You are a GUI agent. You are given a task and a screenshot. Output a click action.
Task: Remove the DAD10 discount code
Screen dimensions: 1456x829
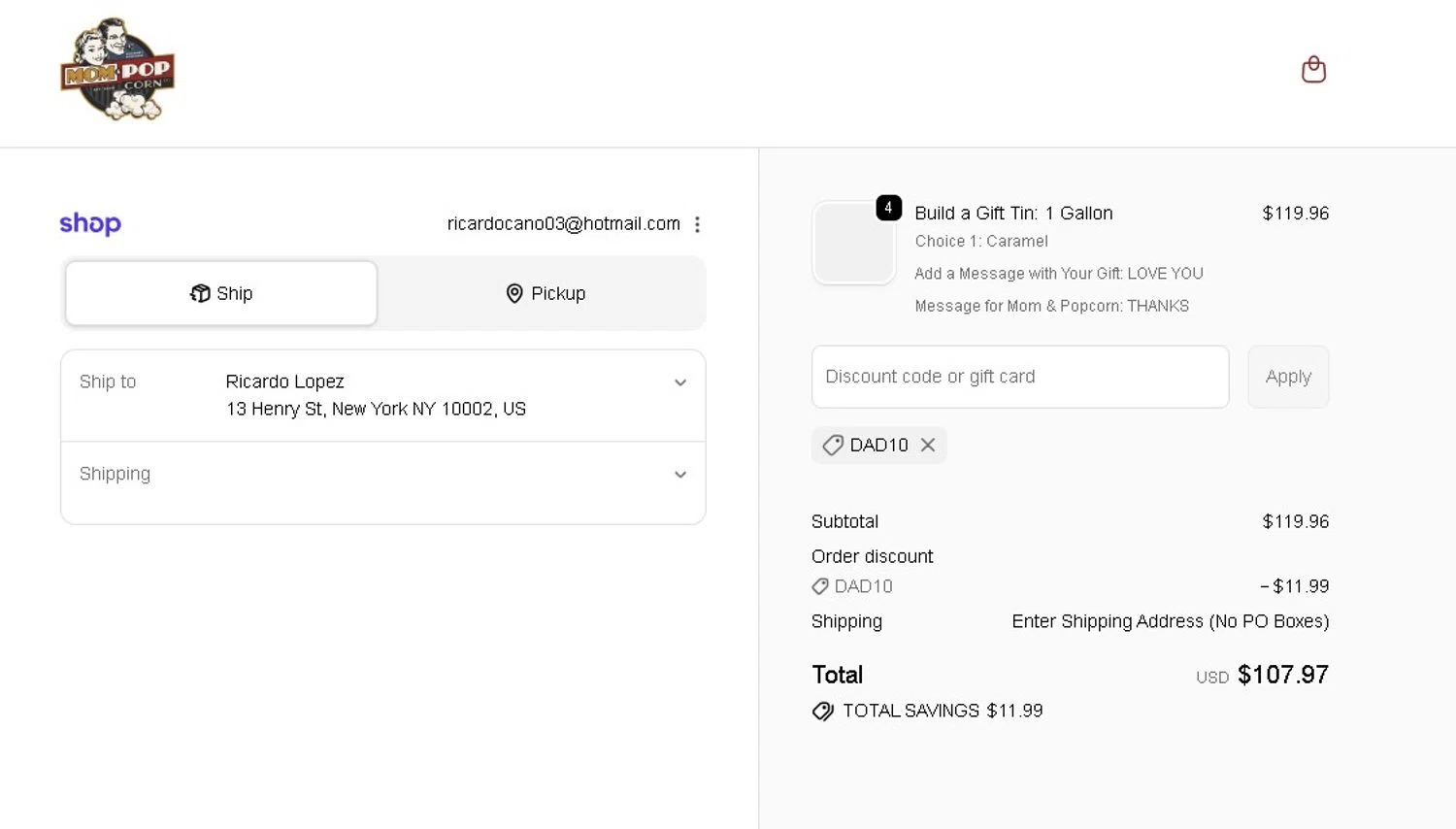[x=928, y=445]
